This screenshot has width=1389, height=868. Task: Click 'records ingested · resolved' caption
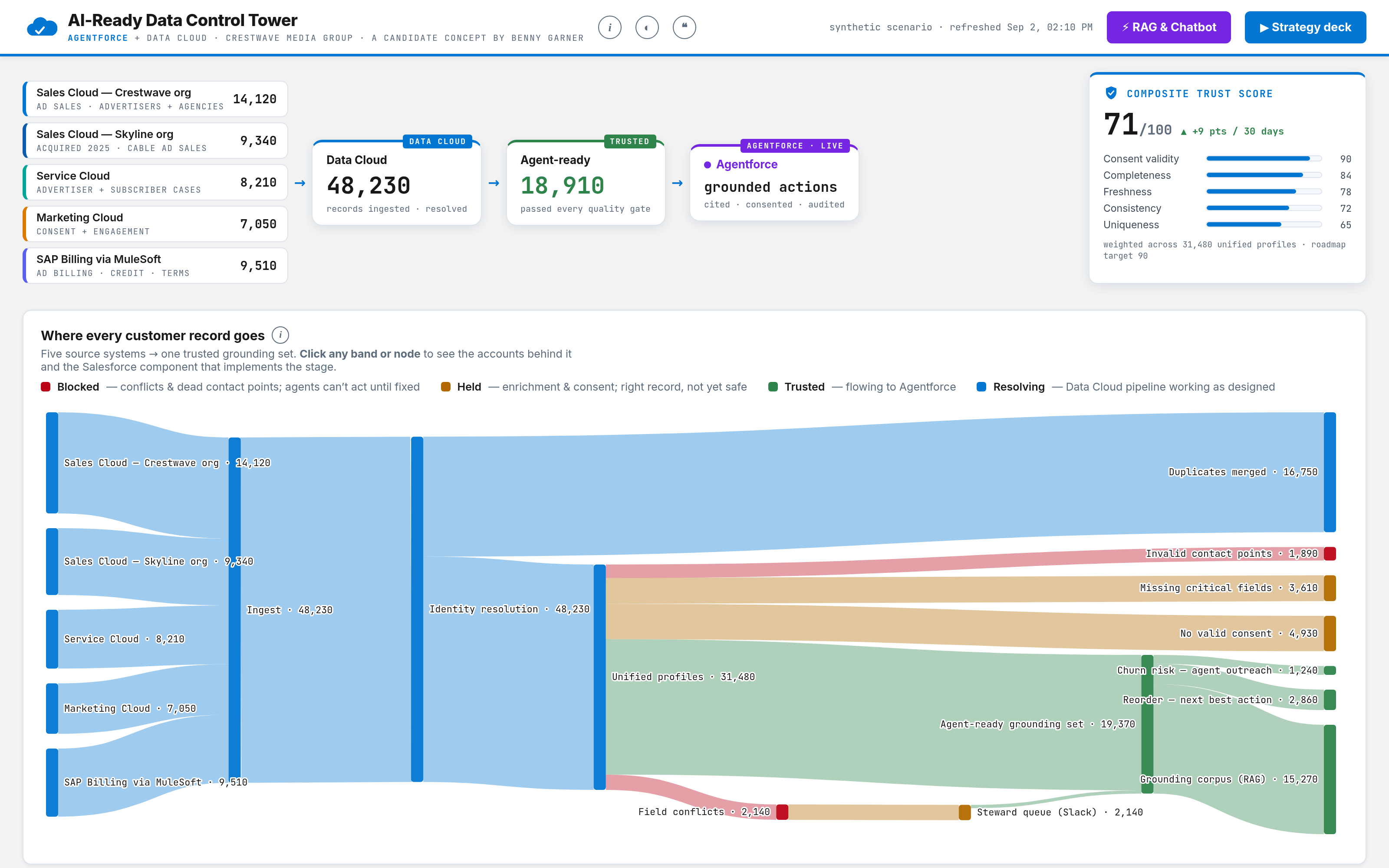pyautogui.click(x=397, y=209)
